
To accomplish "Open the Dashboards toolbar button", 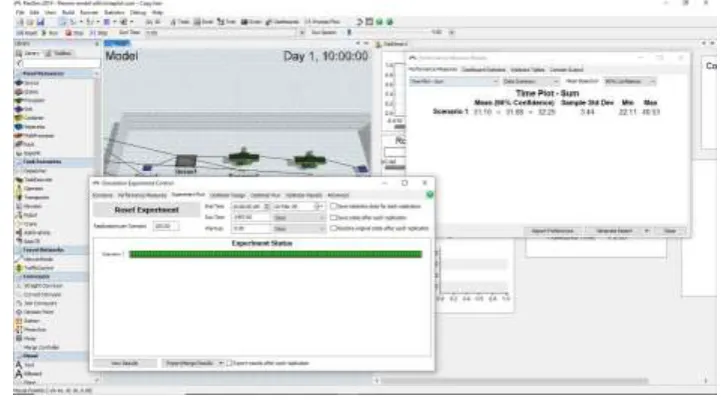I will [x=282, y=22].
